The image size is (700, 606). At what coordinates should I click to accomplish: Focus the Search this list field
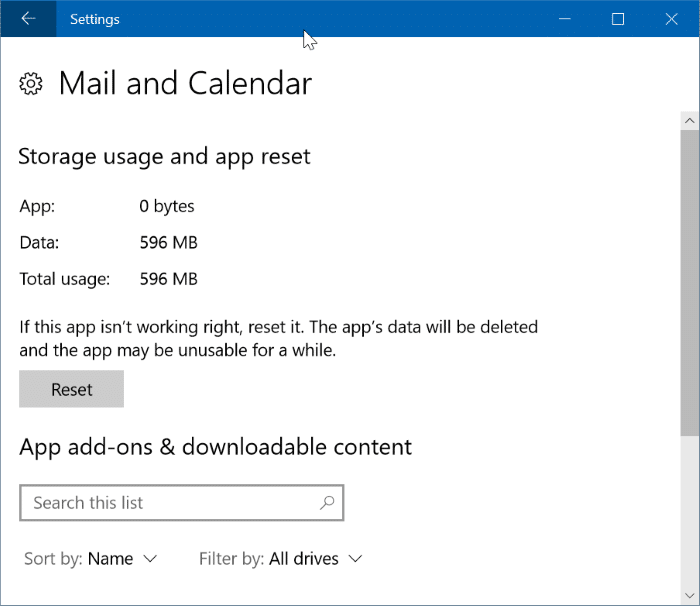click(182, 503)
